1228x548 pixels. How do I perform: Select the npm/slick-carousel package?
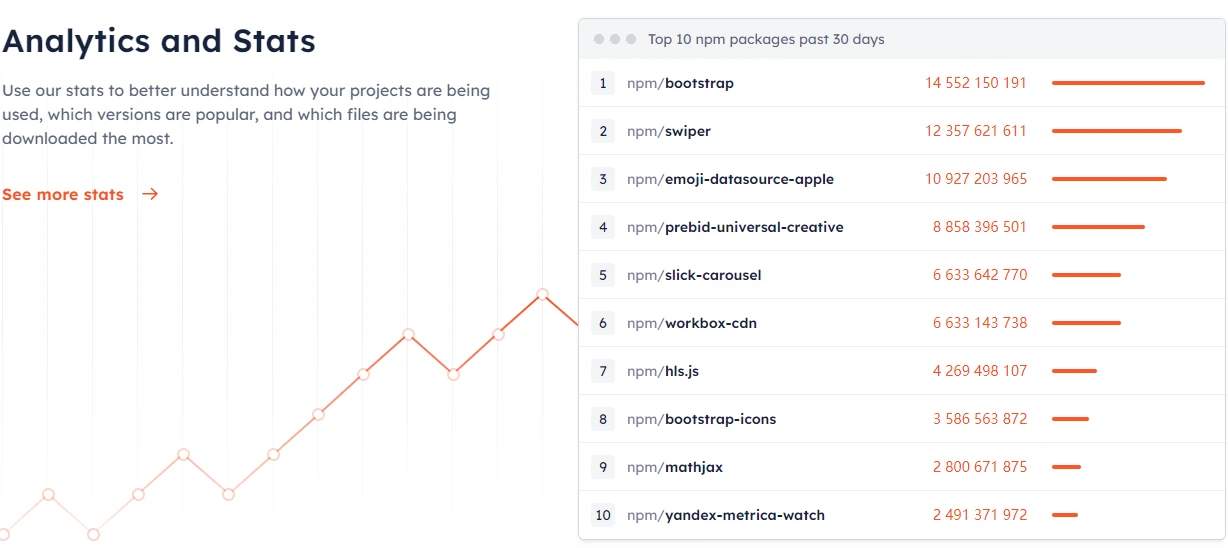(694, 275)
